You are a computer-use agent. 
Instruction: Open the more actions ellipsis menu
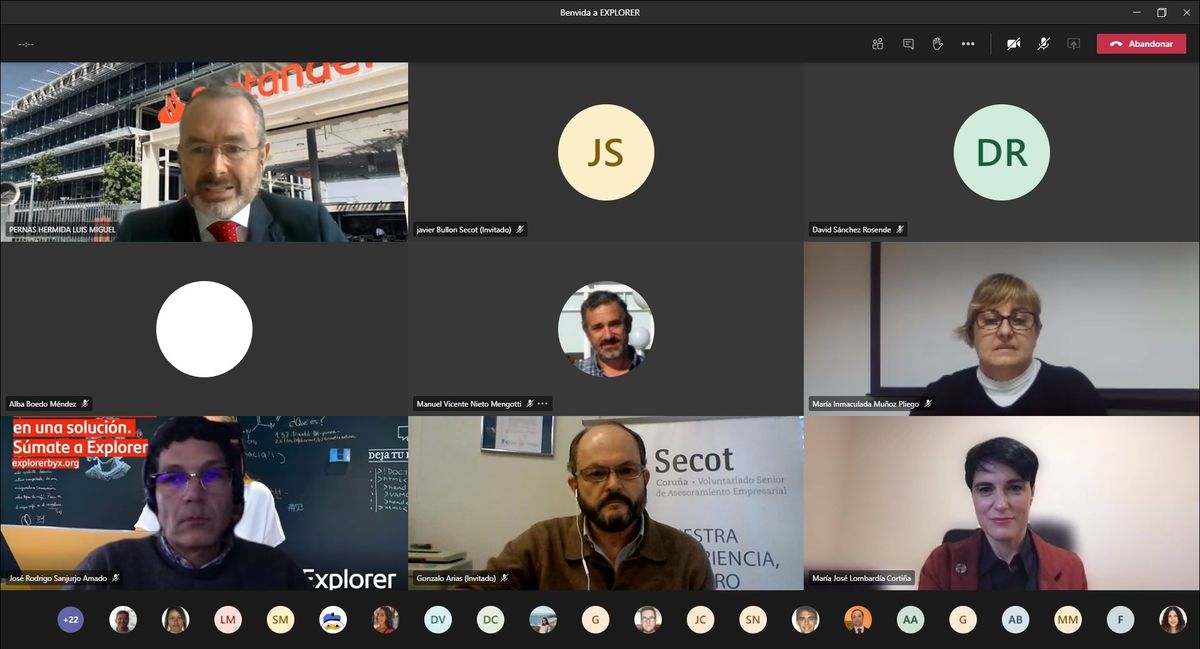click(x=968, y=44)
